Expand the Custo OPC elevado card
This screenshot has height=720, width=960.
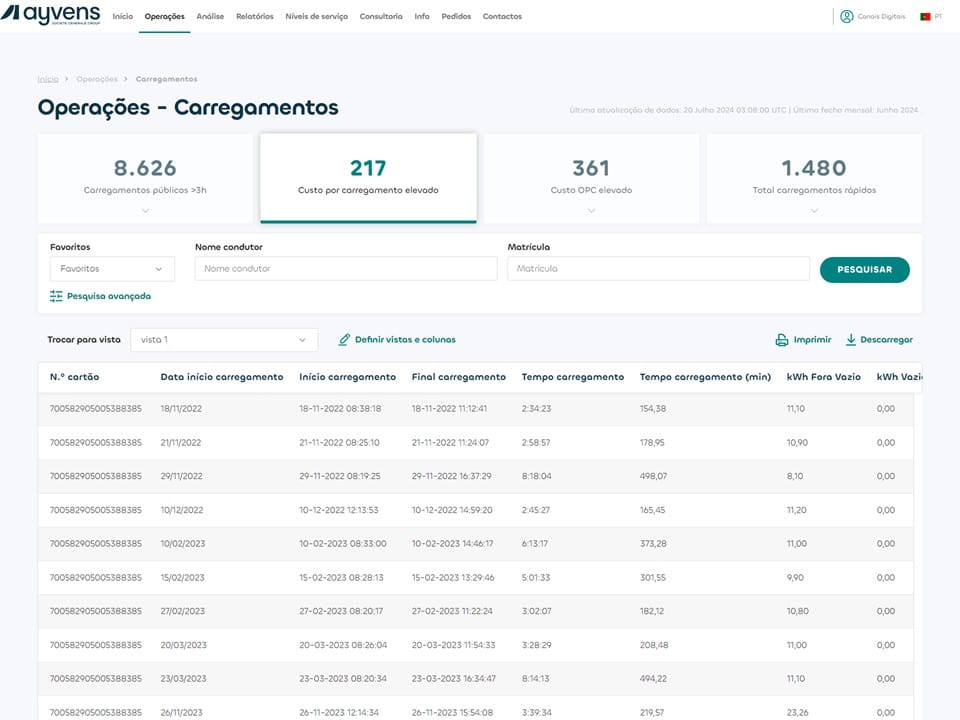591,210
